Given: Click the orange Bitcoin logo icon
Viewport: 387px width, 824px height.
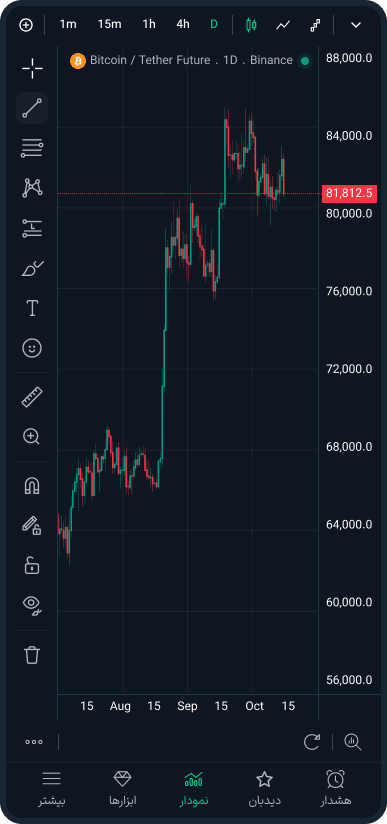Looking at the screenshot, I should [x=78, y=61].
